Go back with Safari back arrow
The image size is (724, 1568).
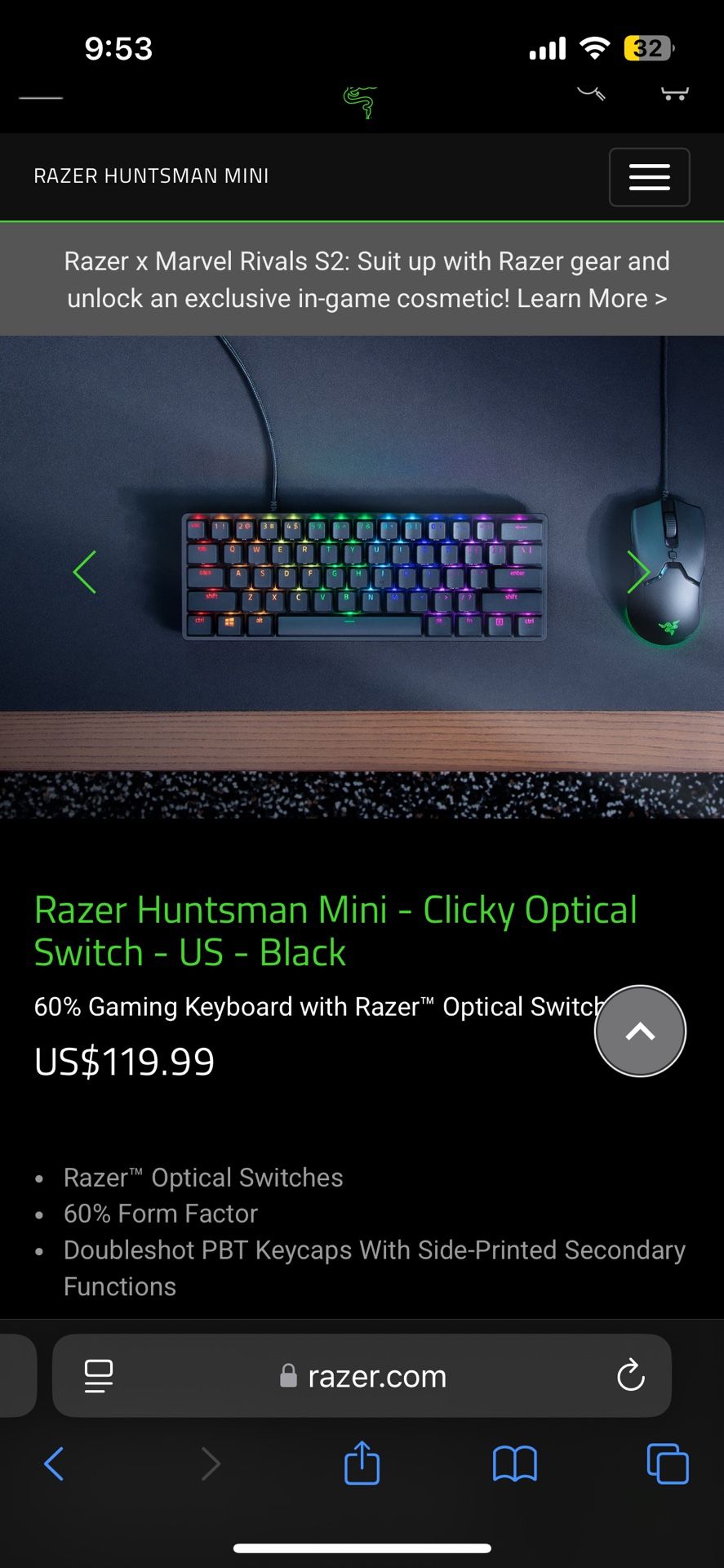54,1463
